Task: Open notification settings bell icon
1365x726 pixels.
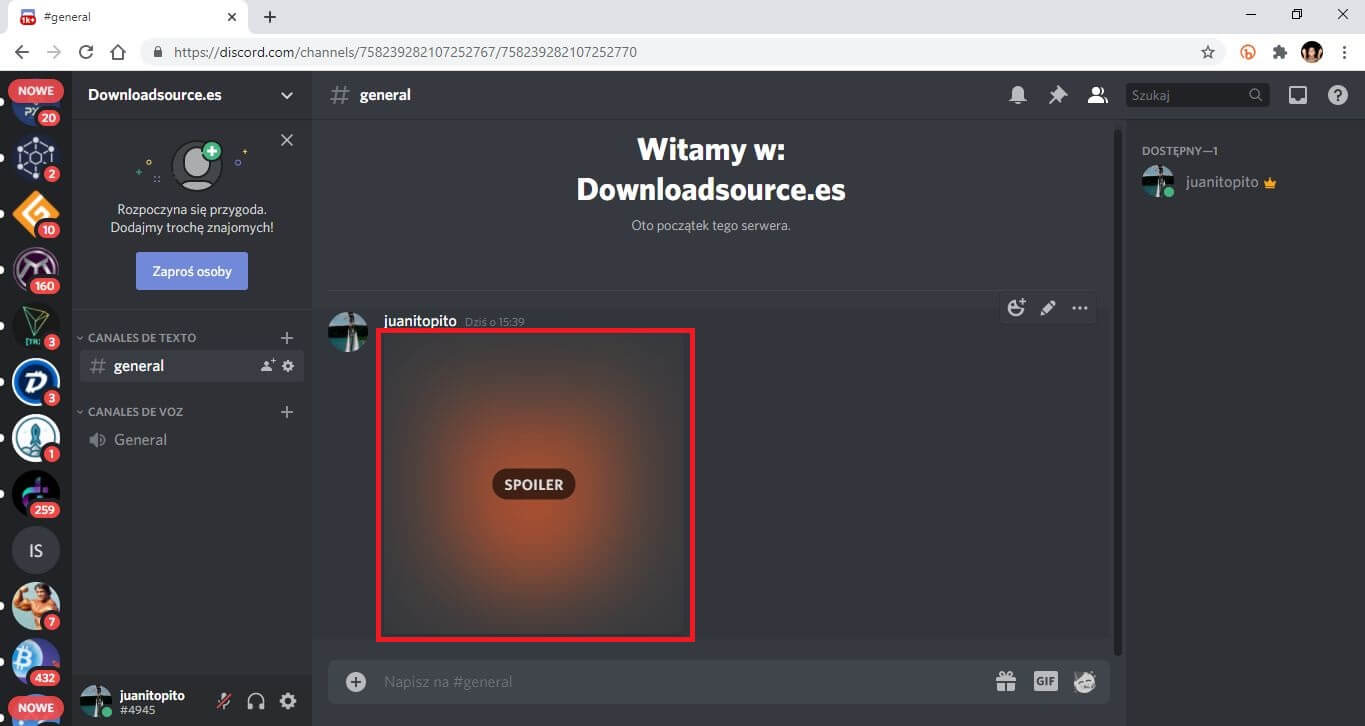Action: coord(1018,95)
